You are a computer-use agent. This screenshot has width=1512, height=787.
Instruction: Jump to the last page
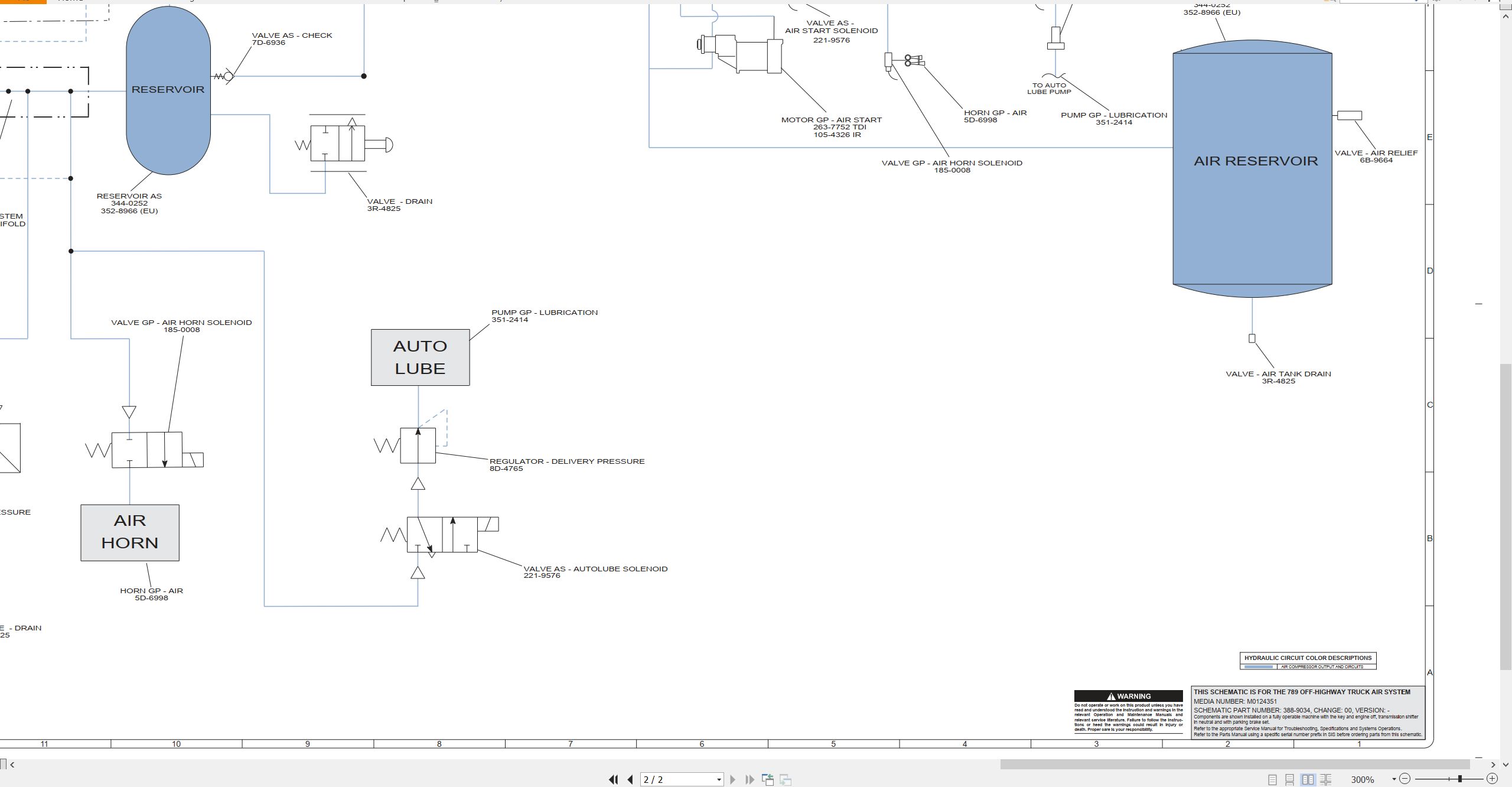[750, 779]
